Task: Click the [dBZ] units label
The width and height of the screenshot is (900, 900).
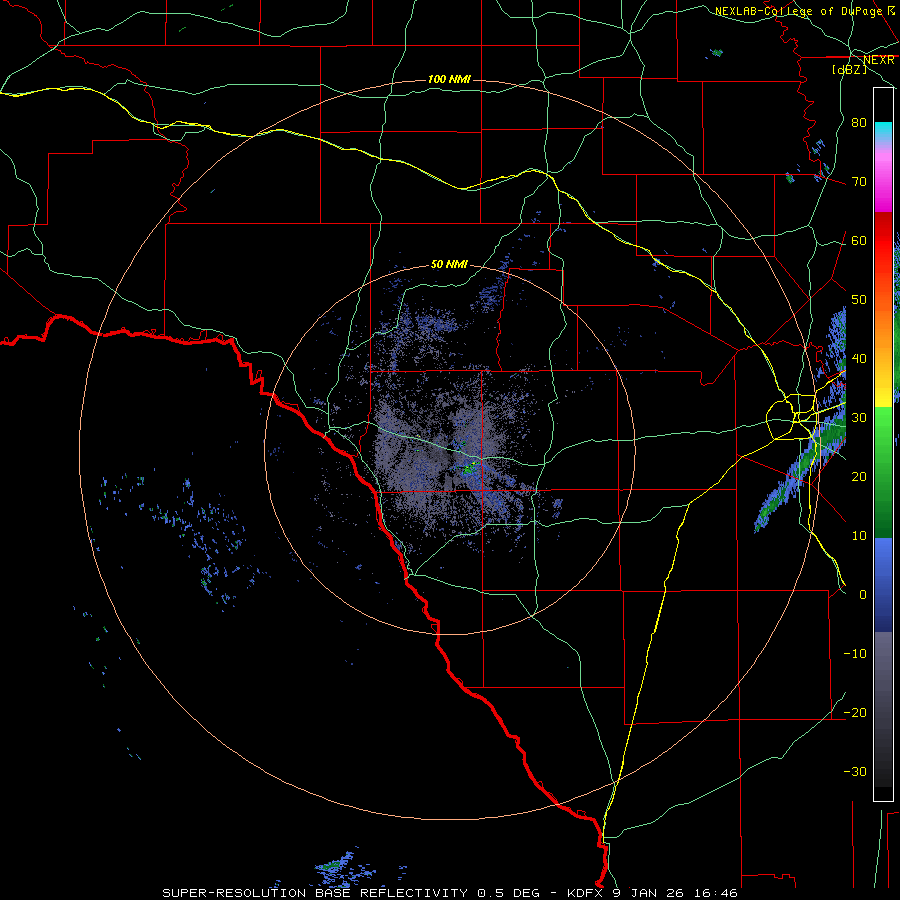Action: 849,69
